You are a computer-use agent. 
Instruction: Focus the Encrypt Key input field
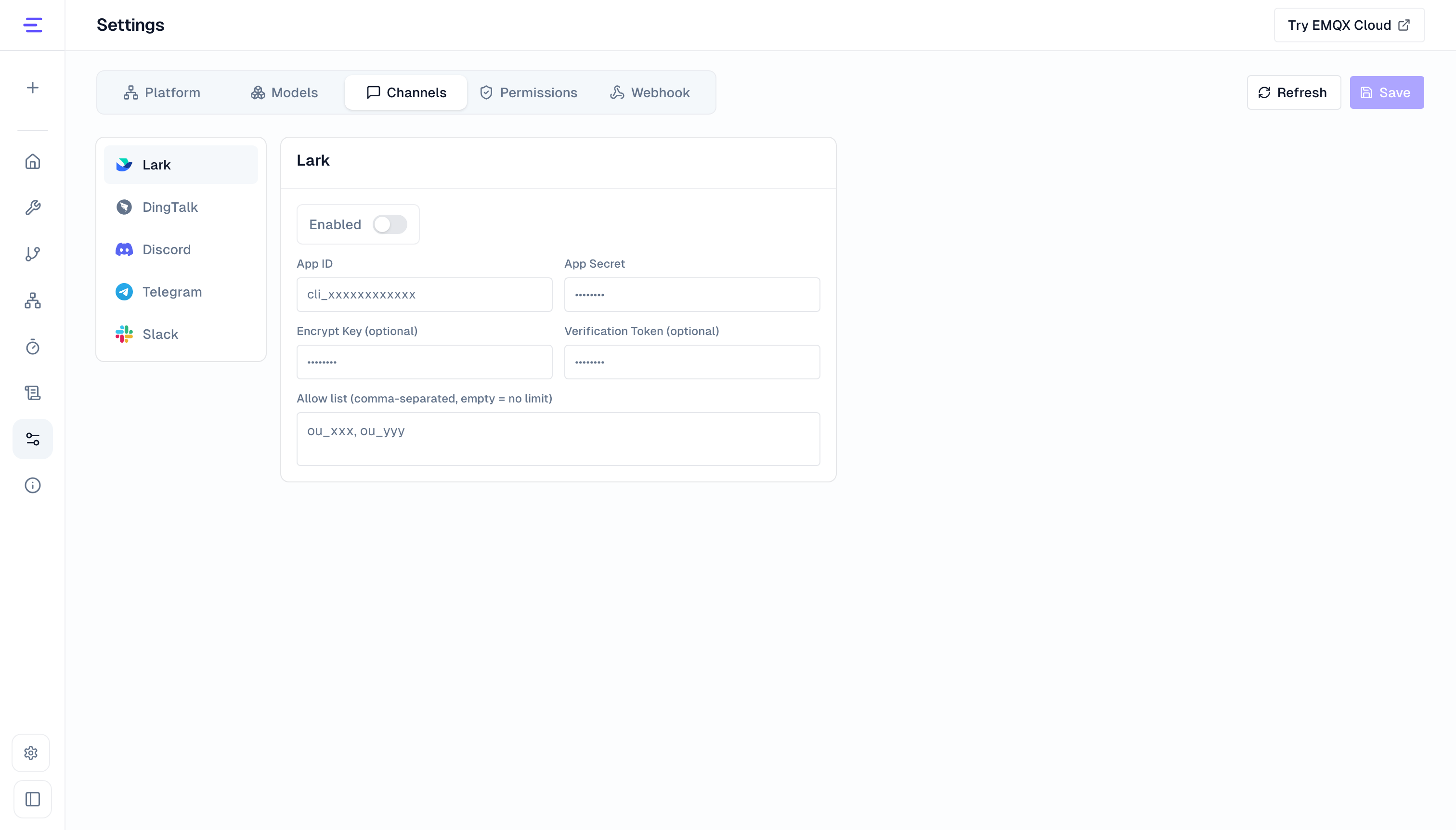pos(424,362)
